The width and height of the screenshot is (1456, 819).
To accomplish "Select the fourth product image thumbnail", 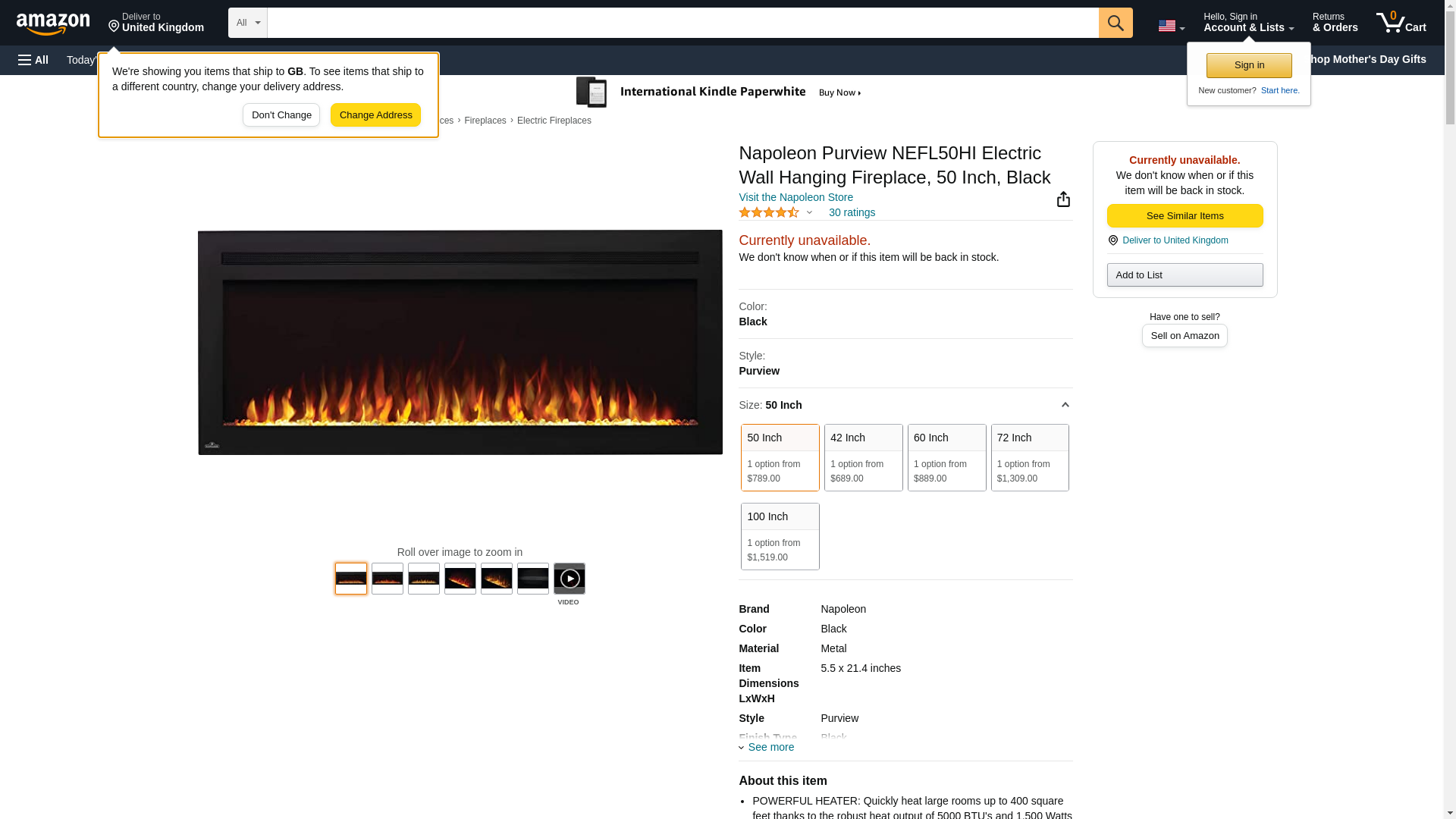I will (460, 579).
